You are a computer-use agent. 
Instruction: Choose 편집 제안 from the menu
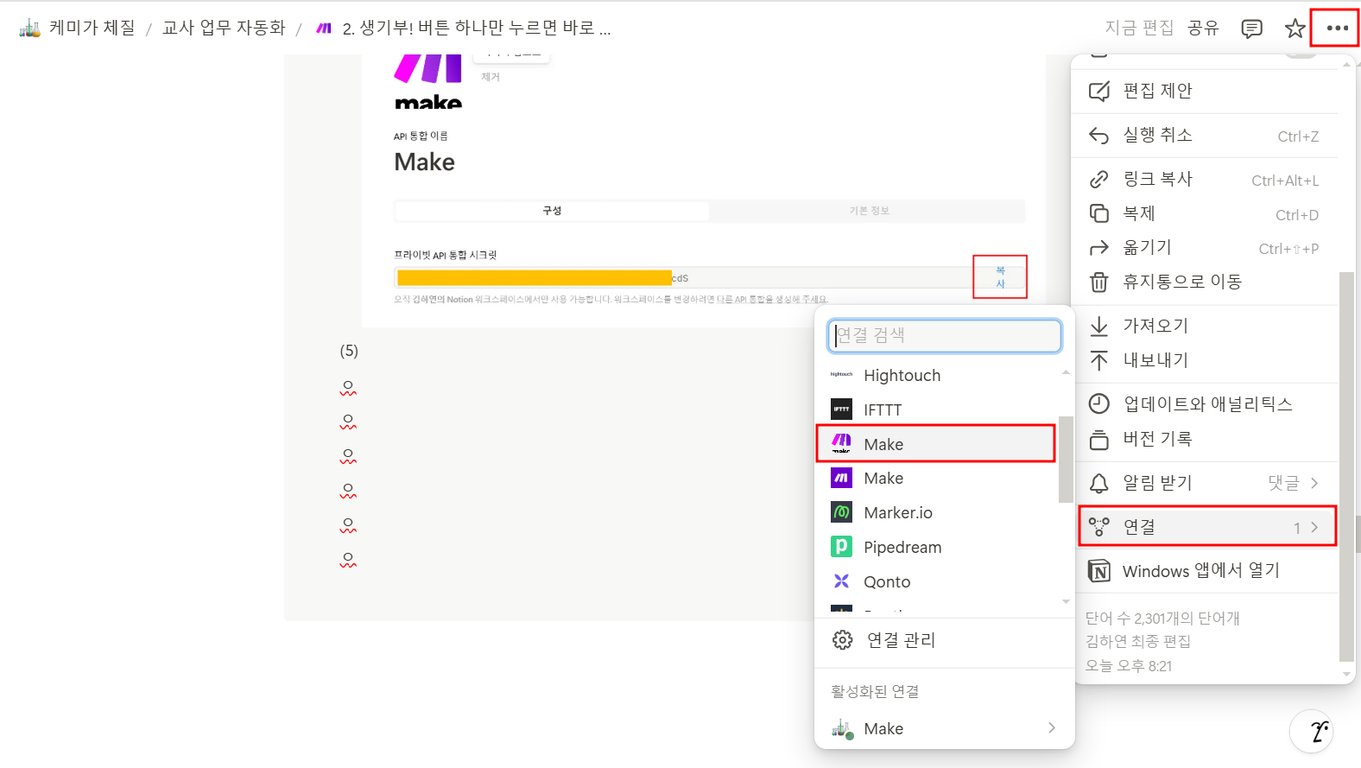tap(1205, 91)
